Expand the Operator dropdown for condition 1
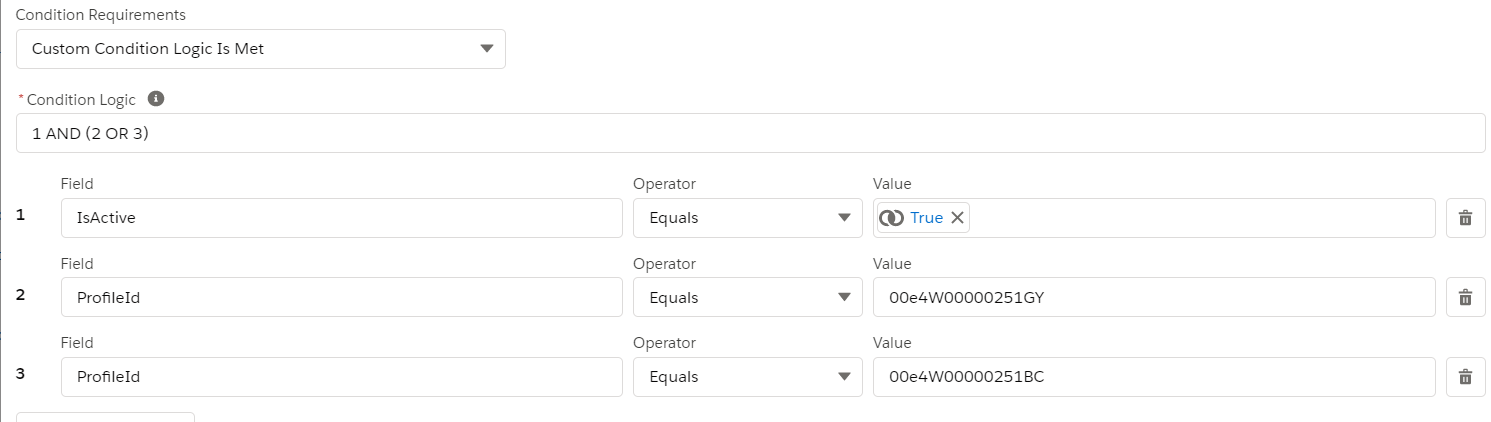Image resolution: width=1491 pixels, height=422 pixels. point(747,218)
